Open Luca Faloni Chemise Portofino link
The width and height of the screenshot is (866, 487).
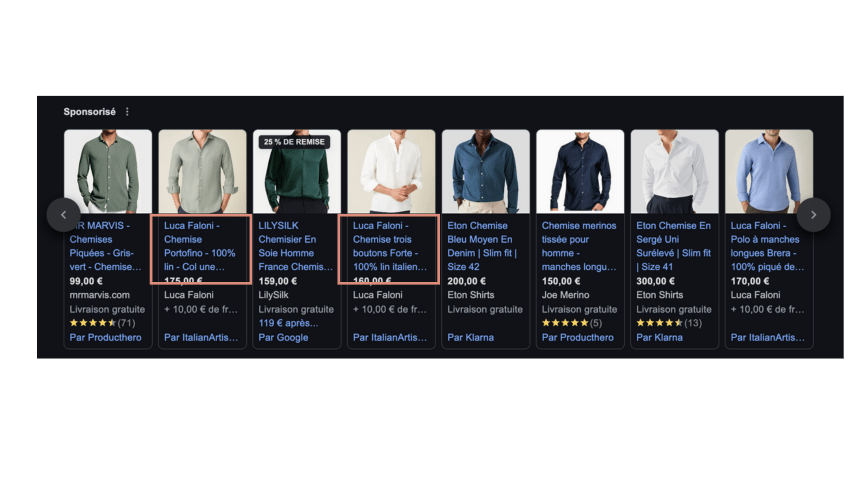[200, 246]
